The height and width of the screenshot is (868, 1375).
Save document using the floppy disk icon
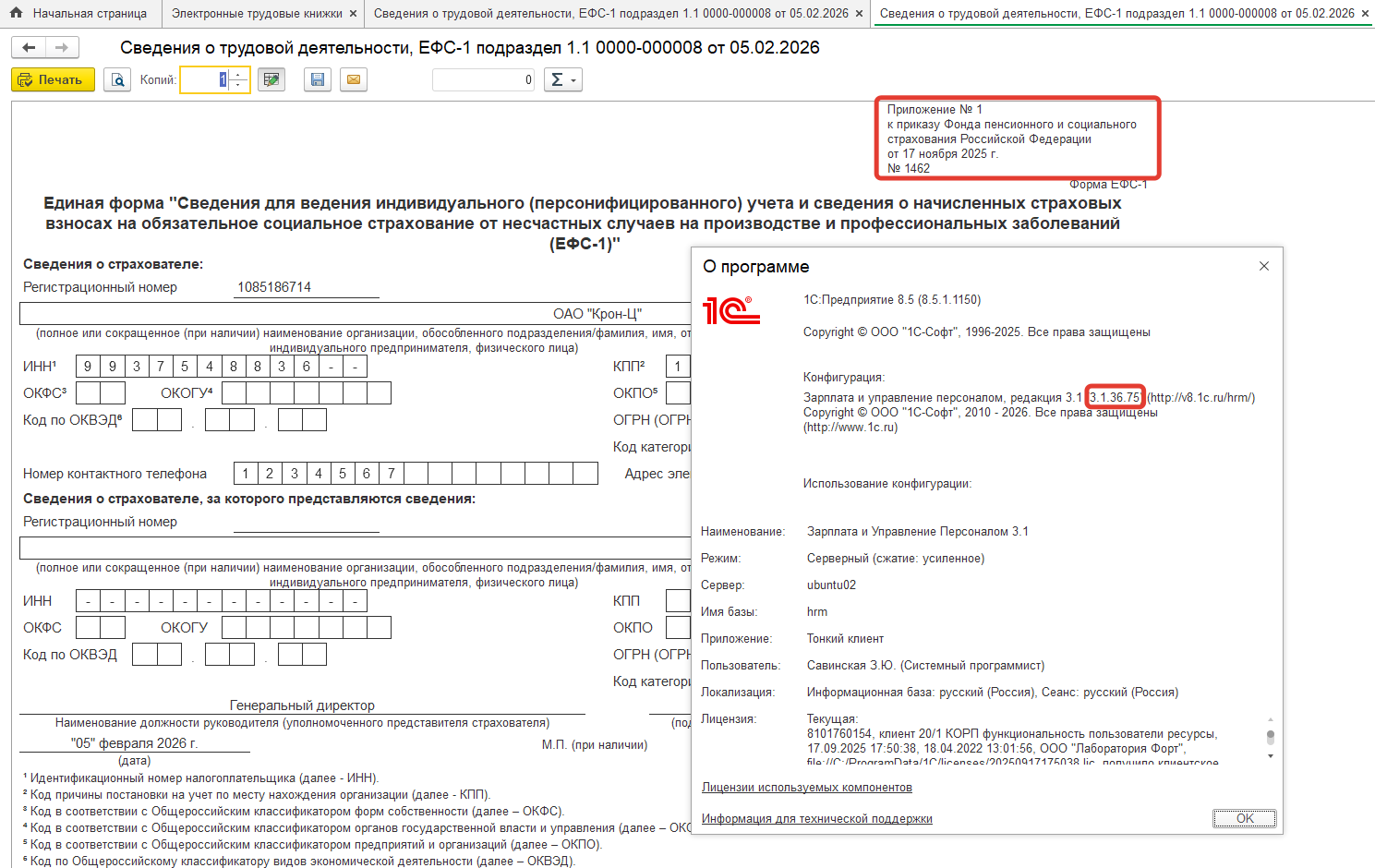(318, 80)
